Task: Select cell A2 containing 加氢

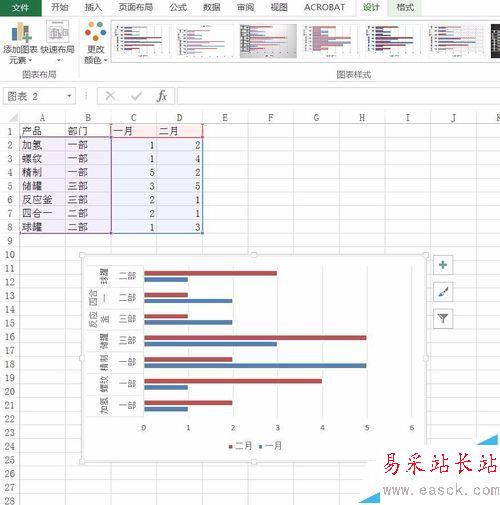Action: tap(42, 145)
